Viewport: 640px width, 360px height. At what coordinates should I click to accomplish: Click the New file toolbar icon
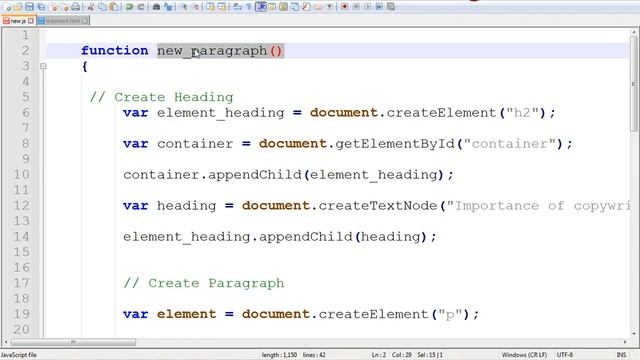(8, 7)
